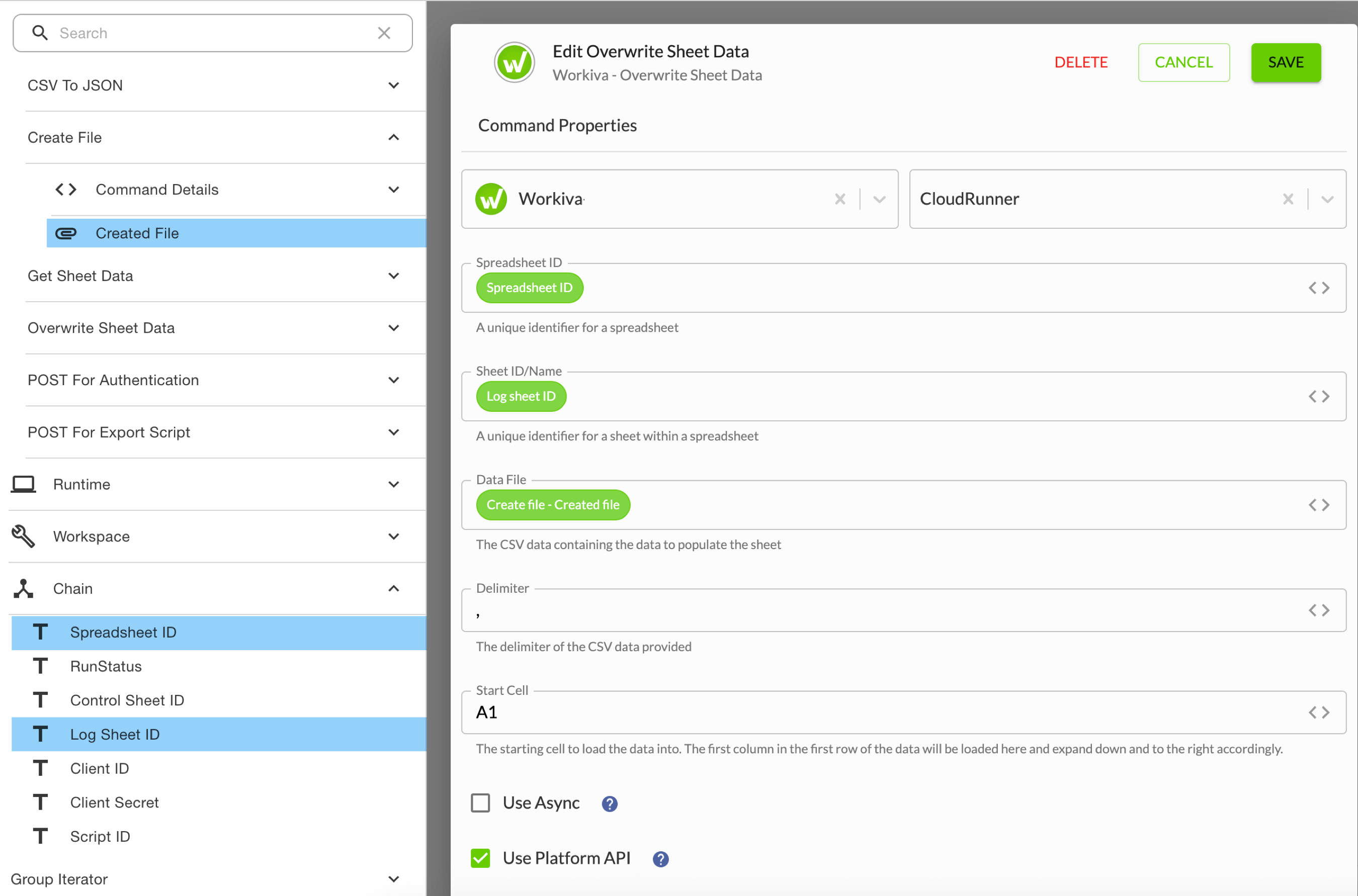Click the text icon beside Spreadsheet ID variable
The width and height of the screenshot is (1358, 896).
coord(40,632)
